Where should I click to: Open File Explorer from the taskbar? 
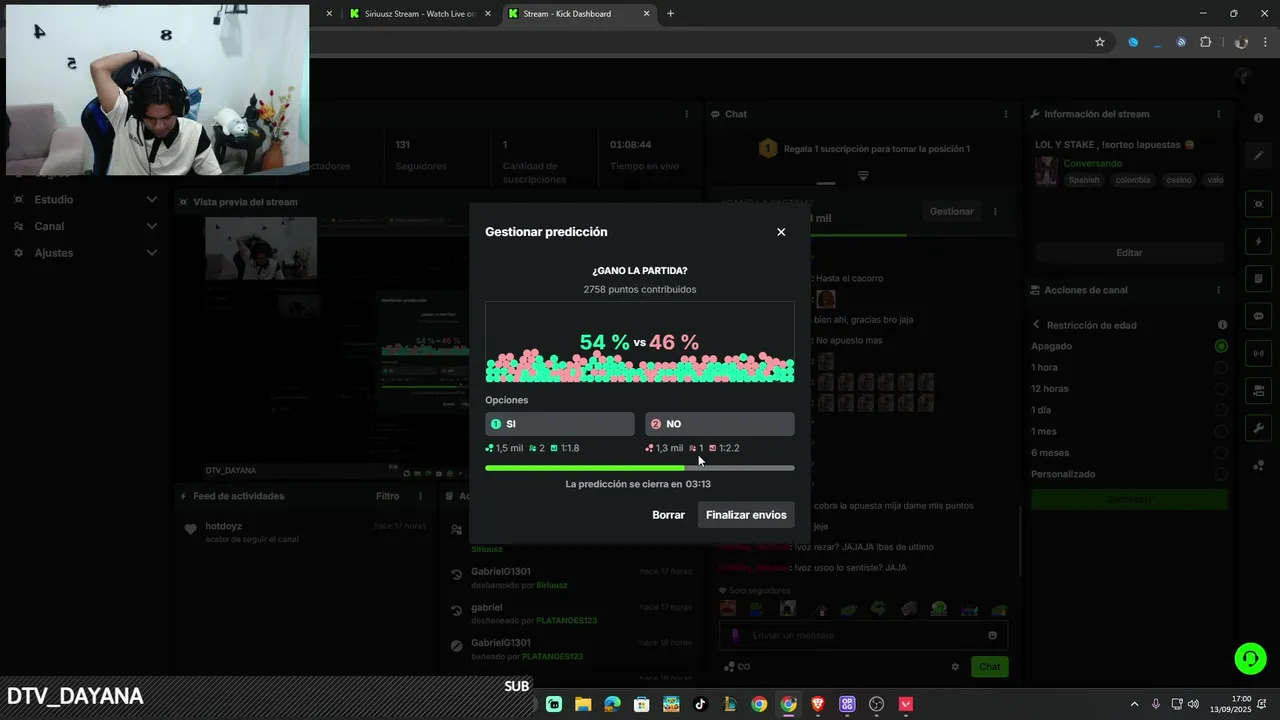point(583,704)
